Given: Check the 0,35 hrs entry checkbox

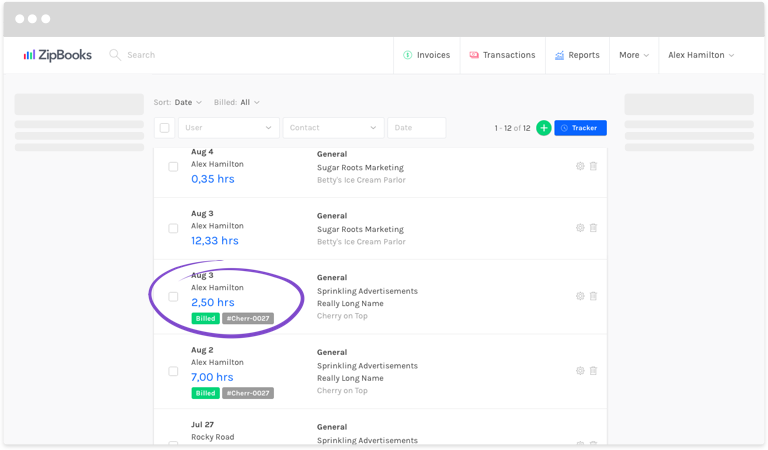Looking at the screenshot, I should coord(173,166).
